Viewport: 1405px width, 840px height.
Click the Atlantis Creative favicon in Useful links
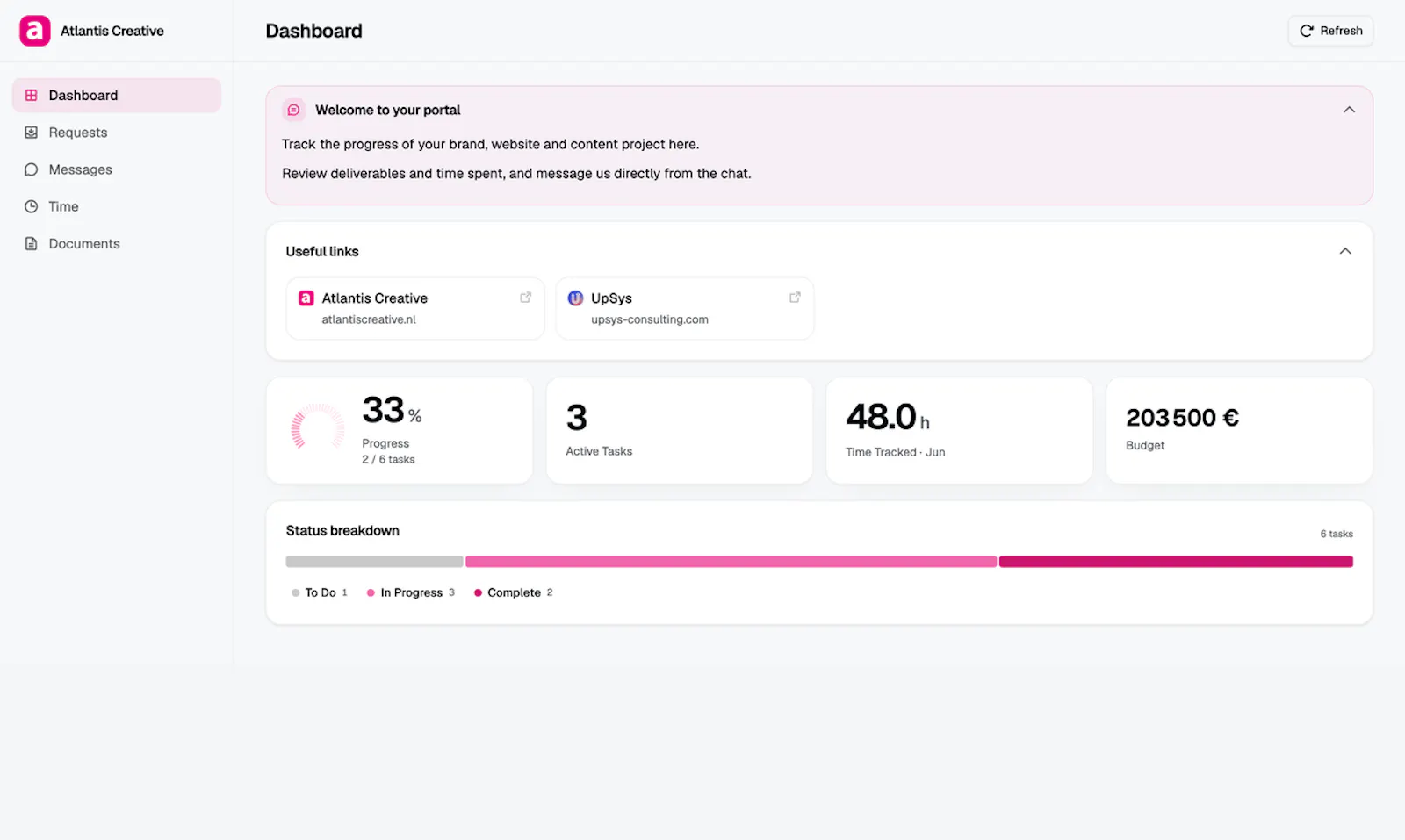click(x=306, y=298)
